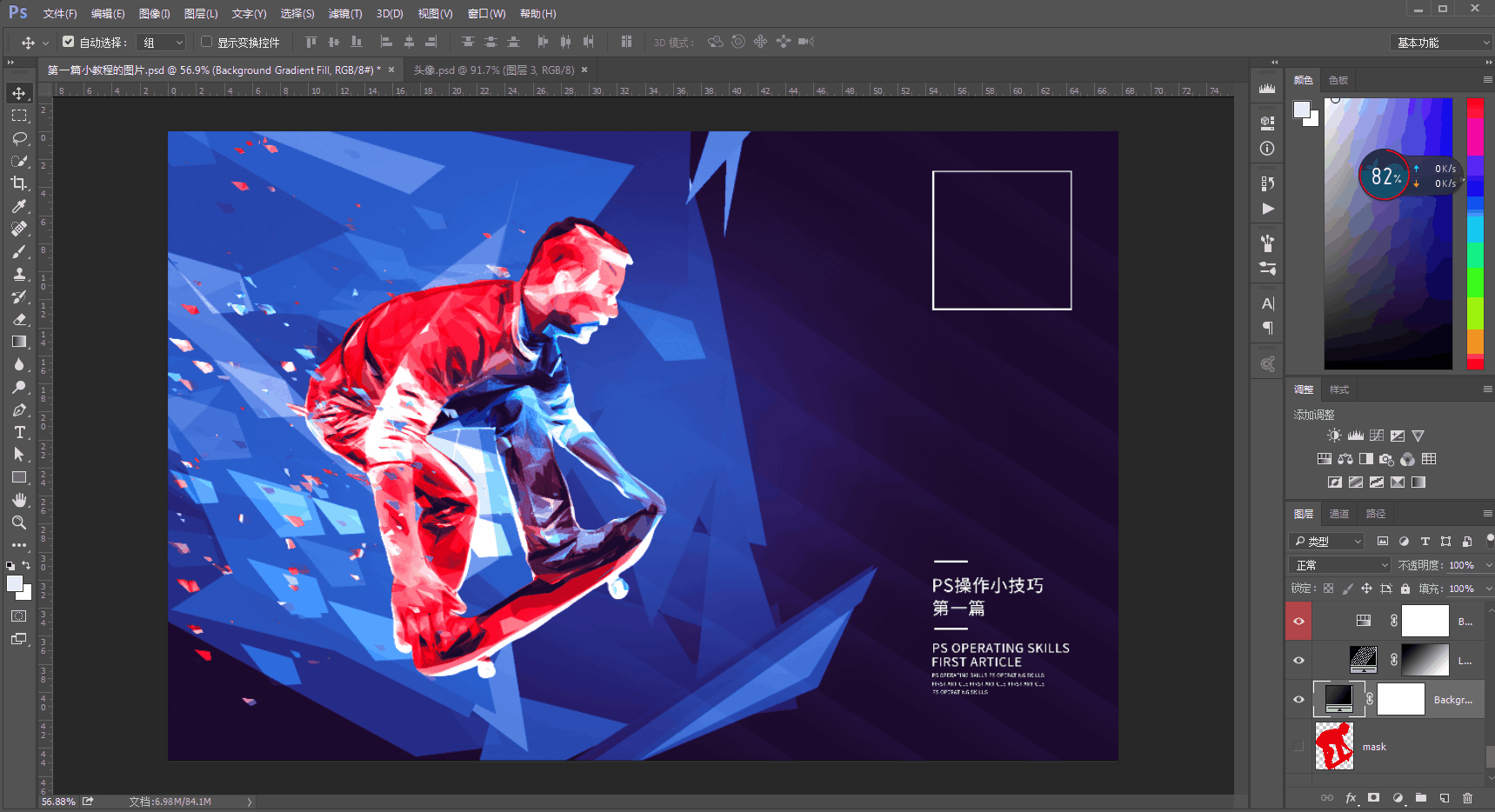
Task: Pick the Eyedropper tool
Action: 19,206
